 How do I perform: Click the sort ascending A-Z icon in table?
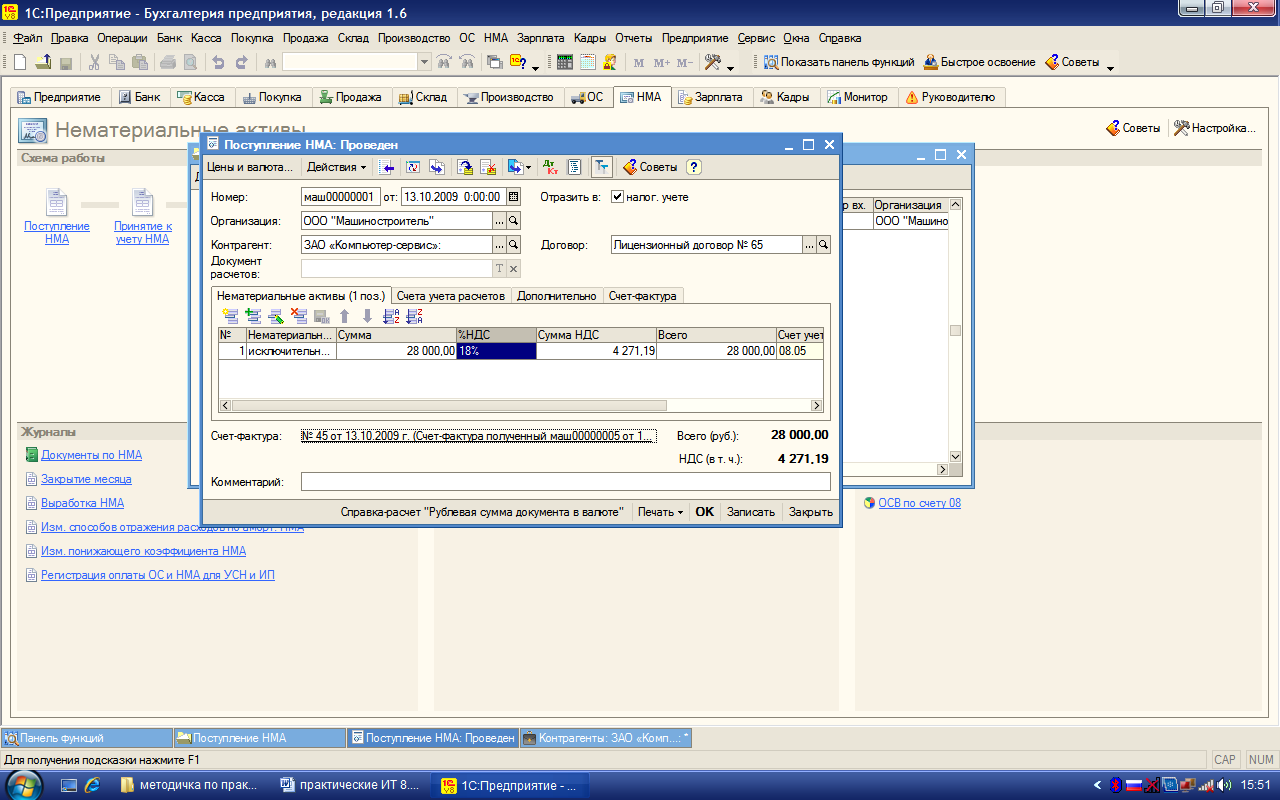tap(391, 316)
